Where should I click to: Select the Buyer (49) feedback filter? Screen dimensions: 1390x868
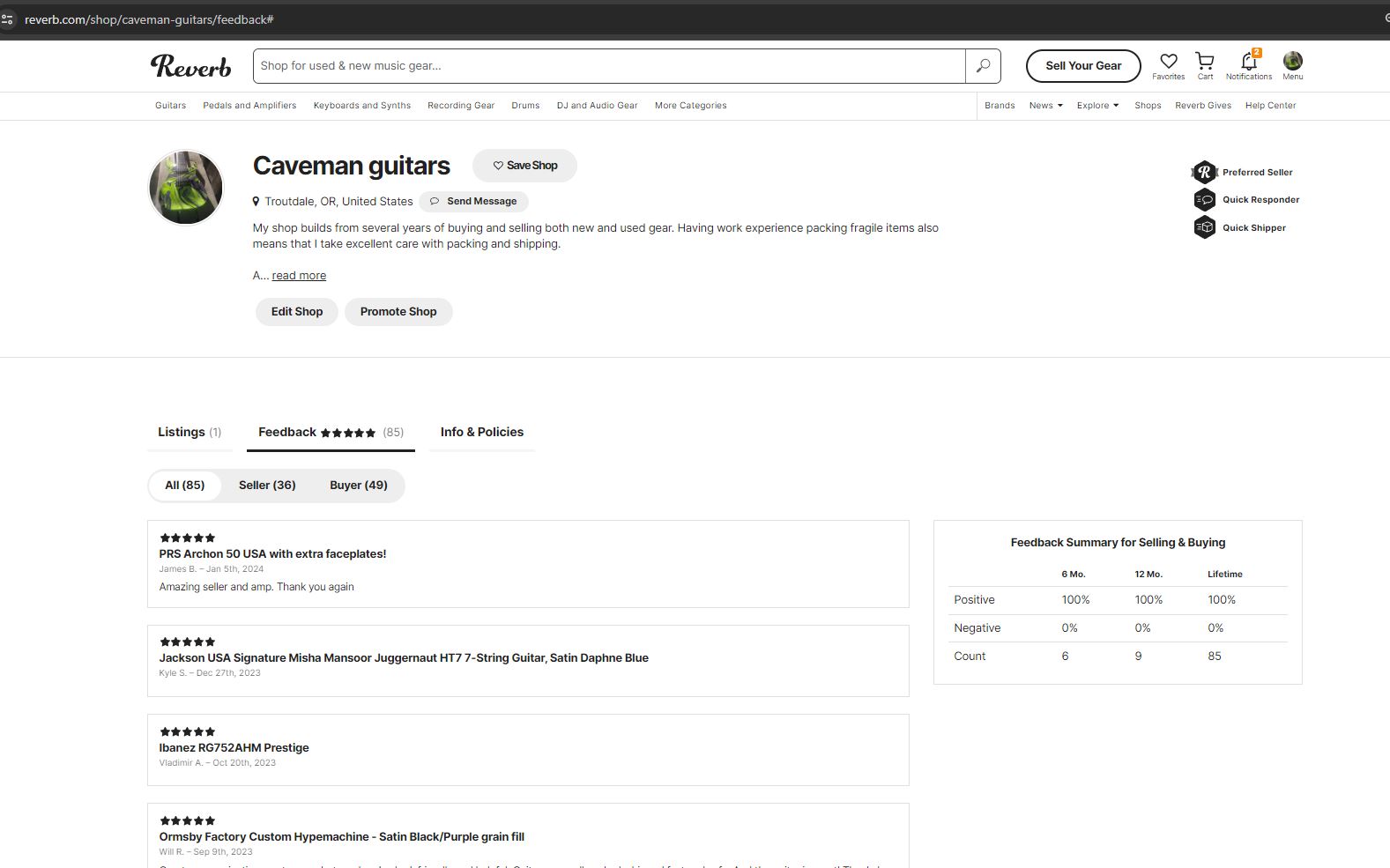[x=358, y=486]
